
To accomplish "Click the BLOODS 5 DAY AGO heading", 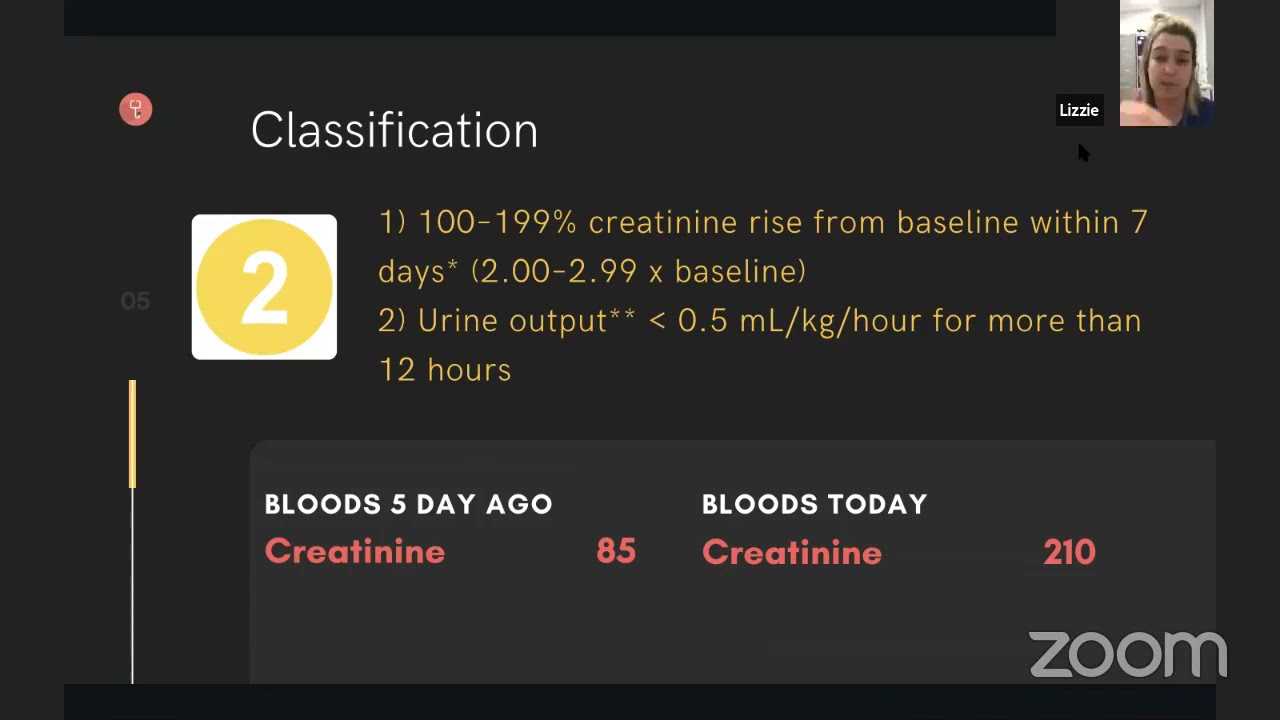I will (x=408, y=504).
